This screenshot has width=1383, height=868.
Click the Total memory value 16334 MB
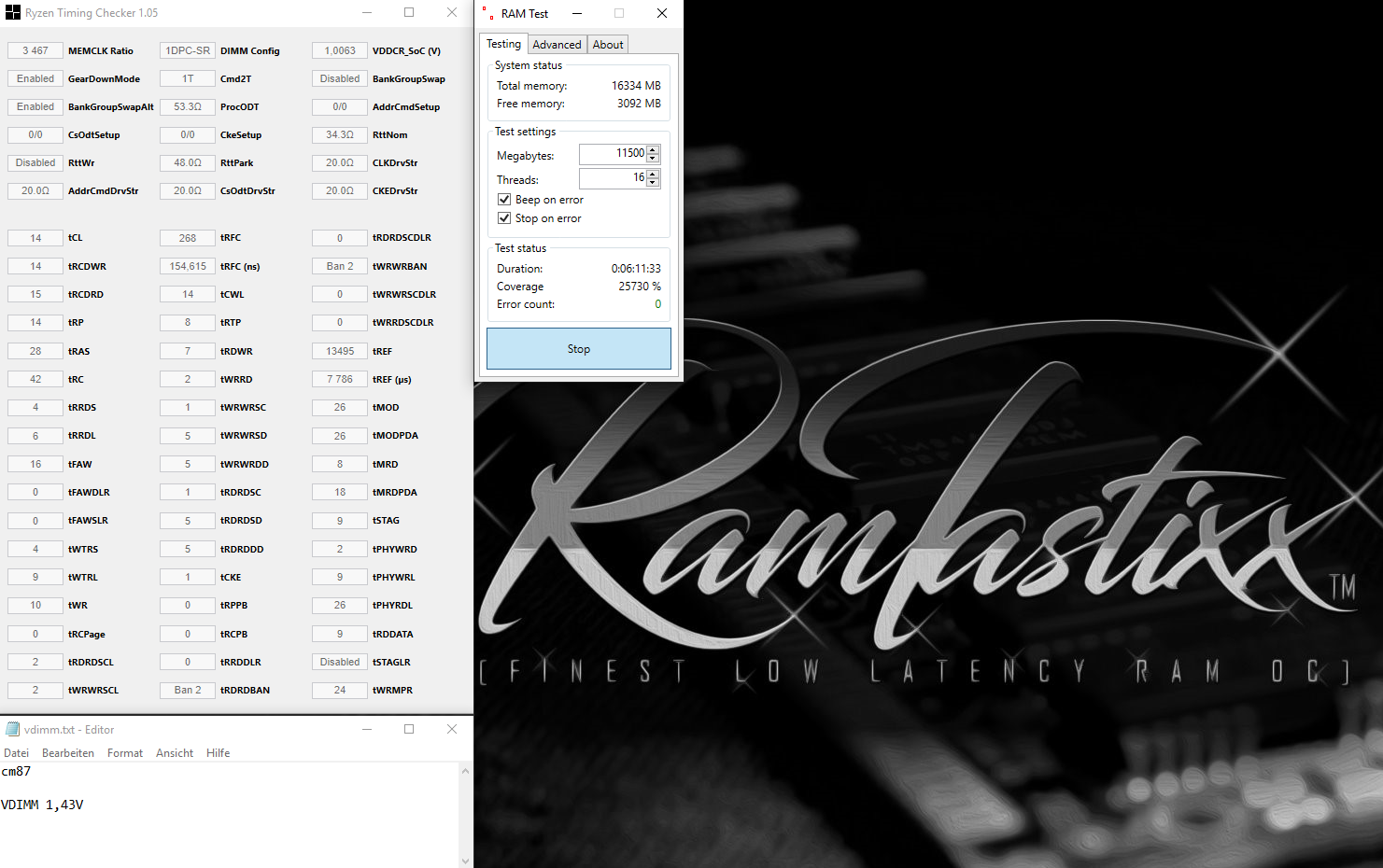point(636,86)
